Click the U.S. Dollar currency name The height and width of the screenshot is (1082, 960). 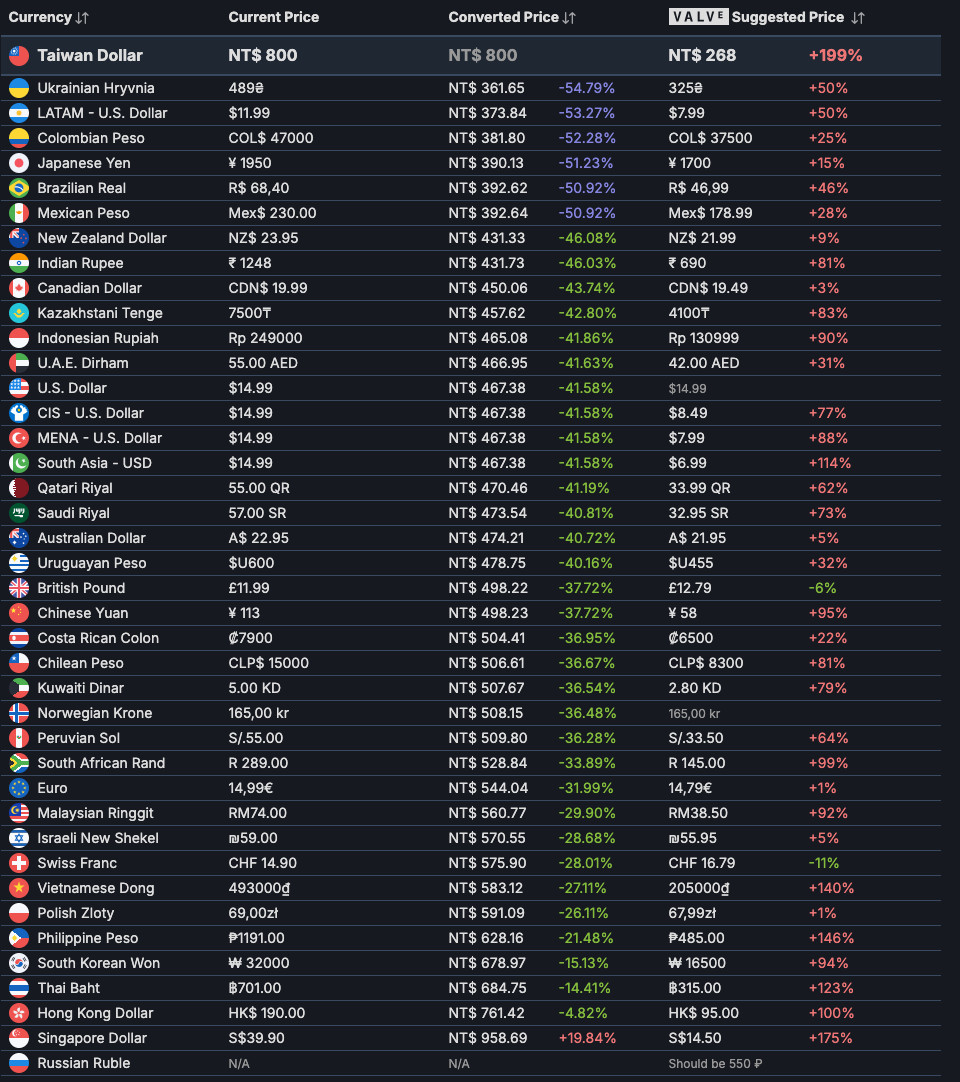(x=72, y=388)
